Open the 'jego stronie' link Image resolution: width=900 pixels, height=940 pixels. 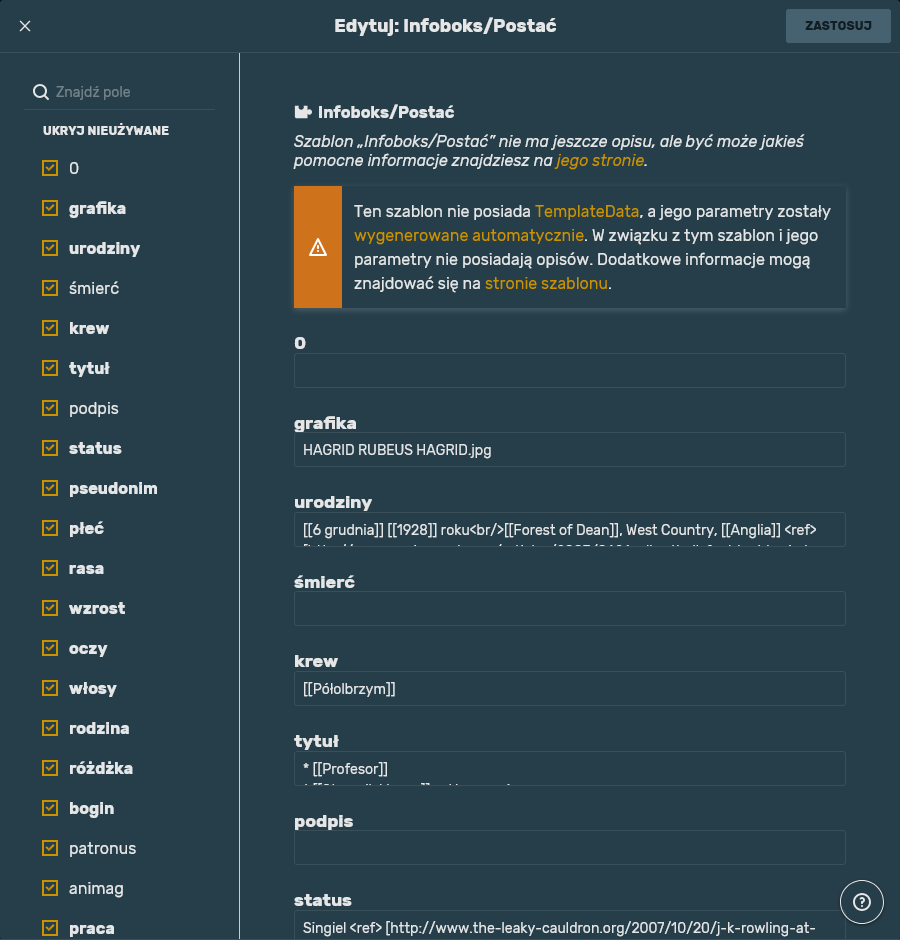point(600,161)
